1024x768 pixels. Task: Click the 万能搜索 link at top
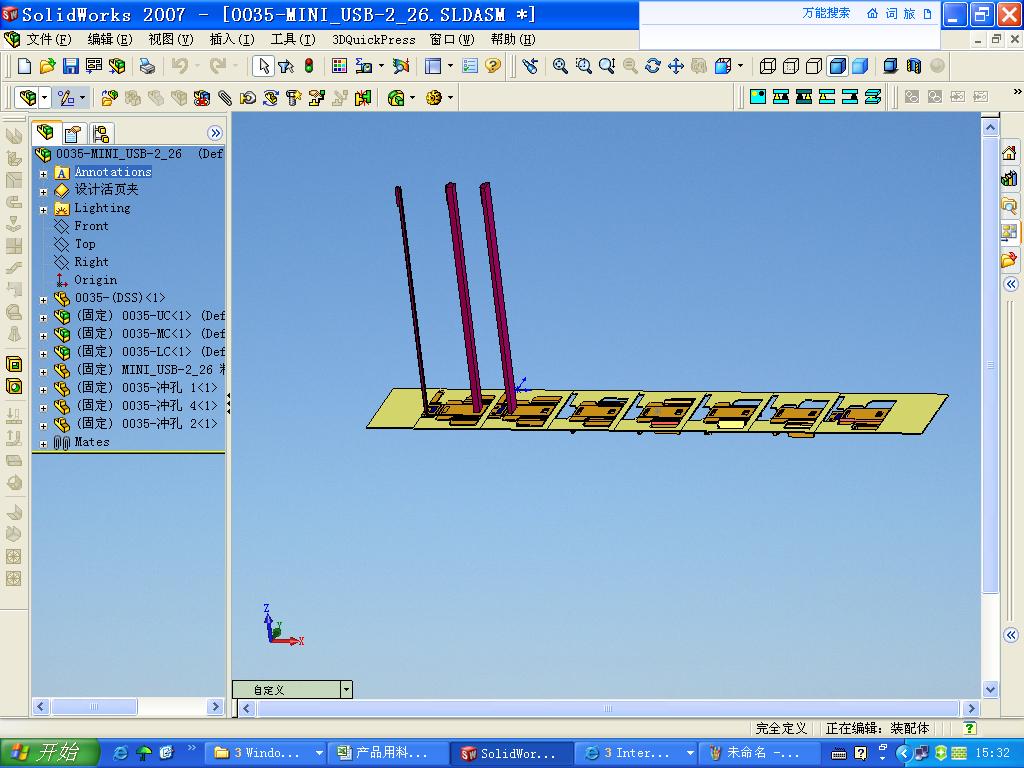coord(826,13)
